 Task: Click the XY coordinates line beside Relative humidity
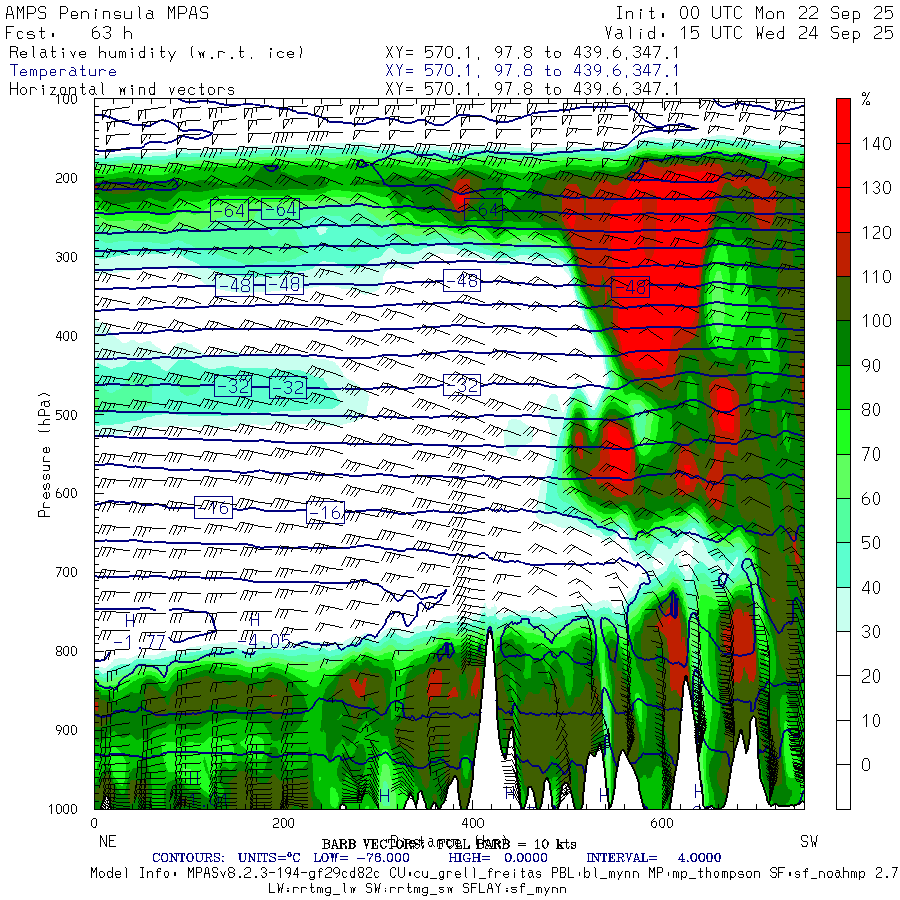pyautogui.click(x=532, y=53)
